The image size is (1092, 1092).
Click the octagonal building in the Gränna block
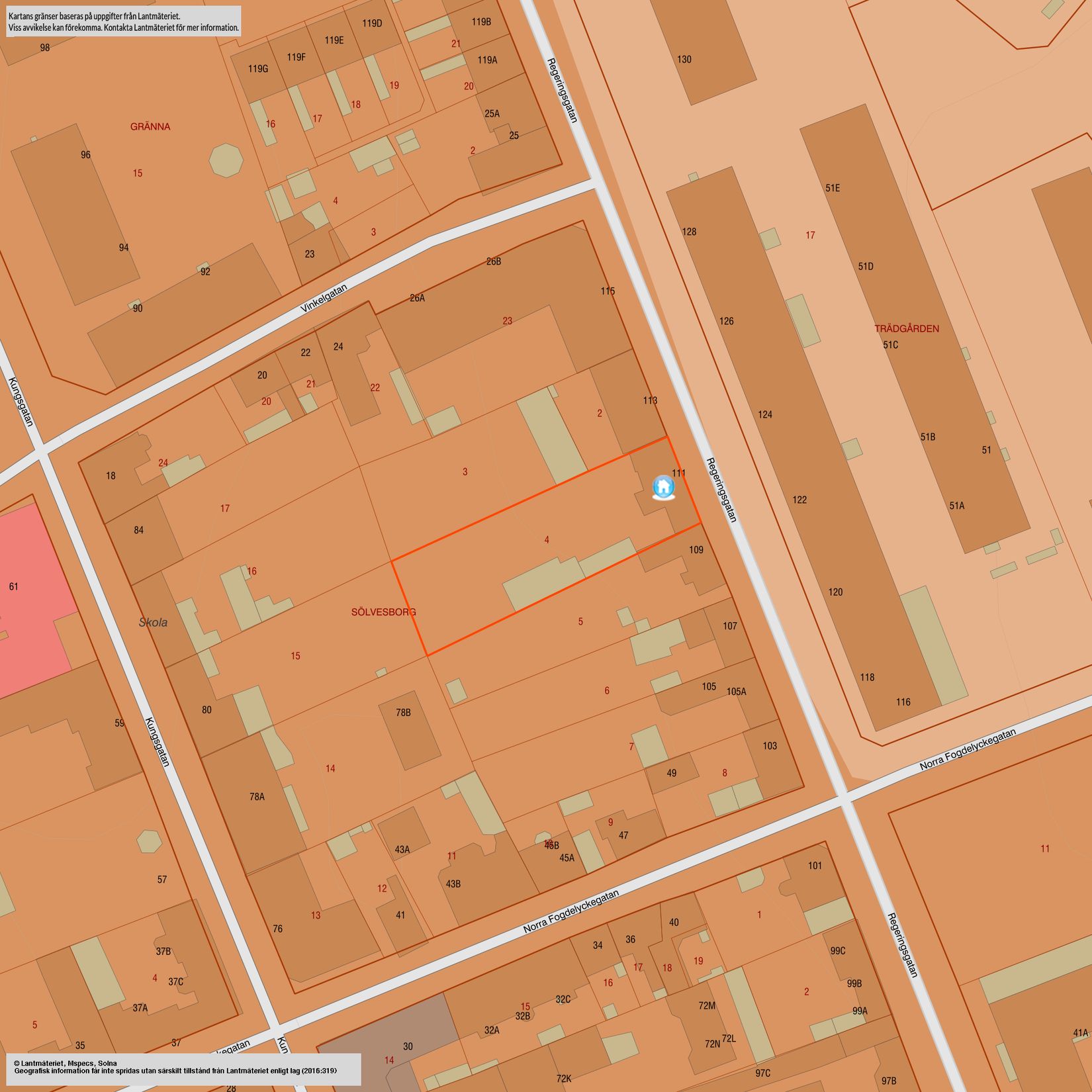pos(226,160)
